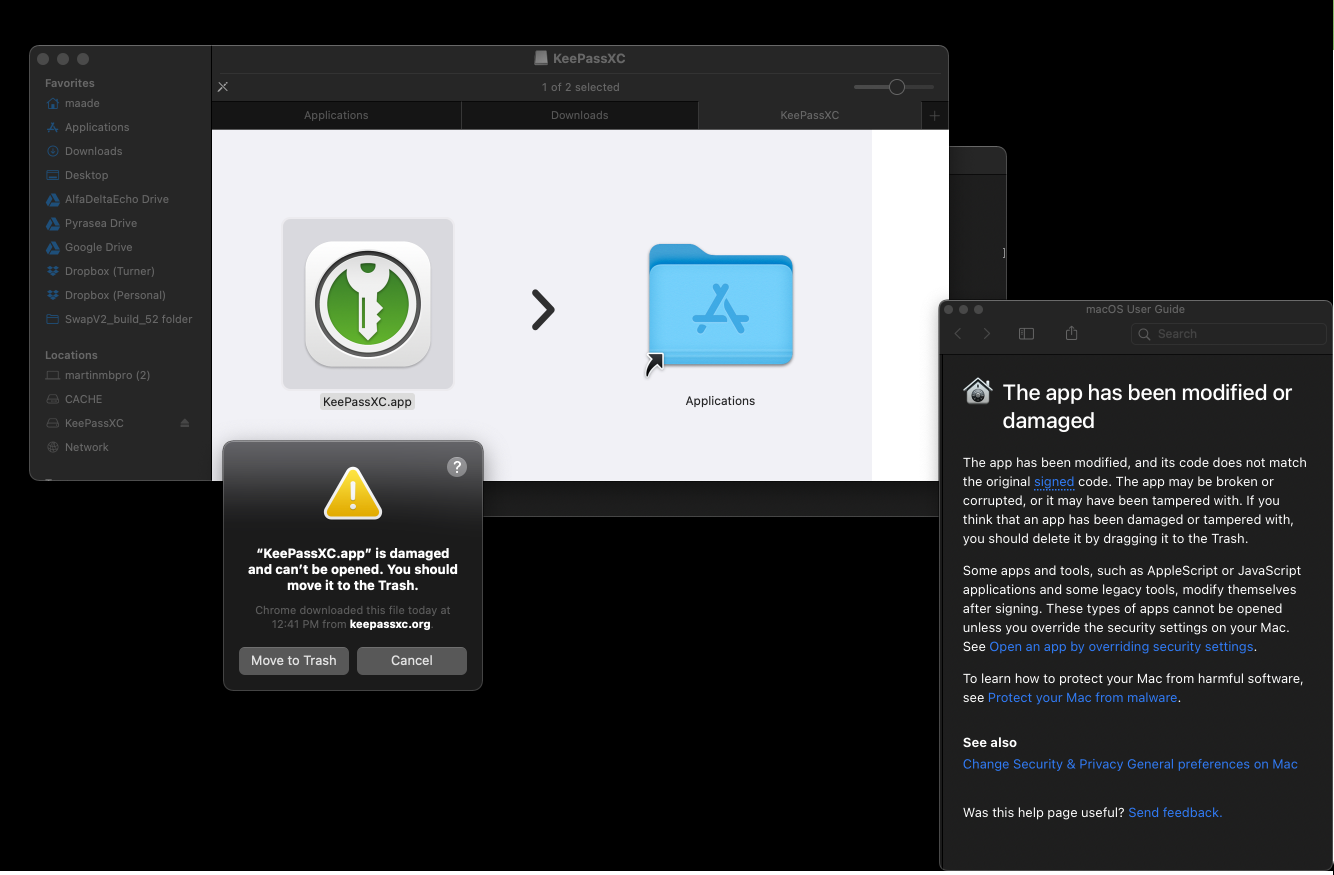Open the Protect your Mac from malware link

pyautogui.click(x=1082, y=697)
